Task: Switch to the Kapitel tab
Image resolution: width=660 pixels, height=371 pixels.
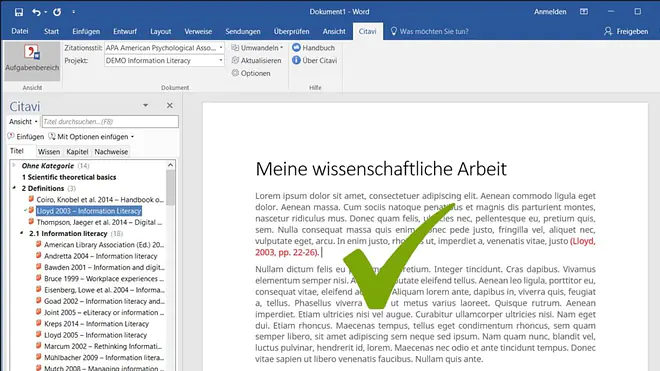Action: [x=77, y=152]
